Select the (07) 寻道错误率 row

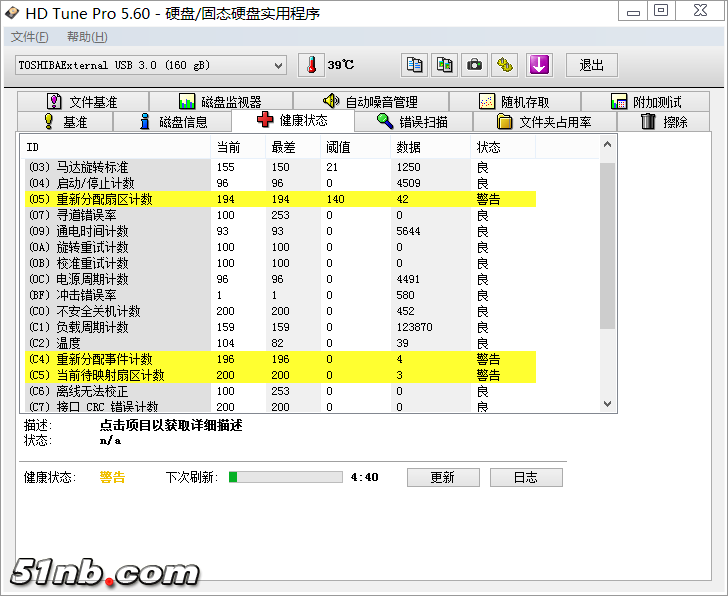280,215
